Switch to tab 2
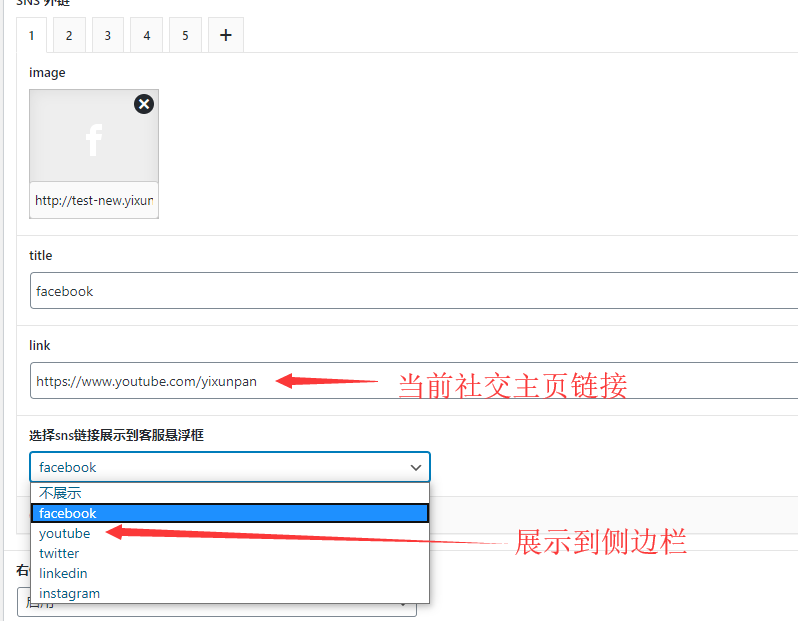The image size is (798, 621). tap(69, 35)
